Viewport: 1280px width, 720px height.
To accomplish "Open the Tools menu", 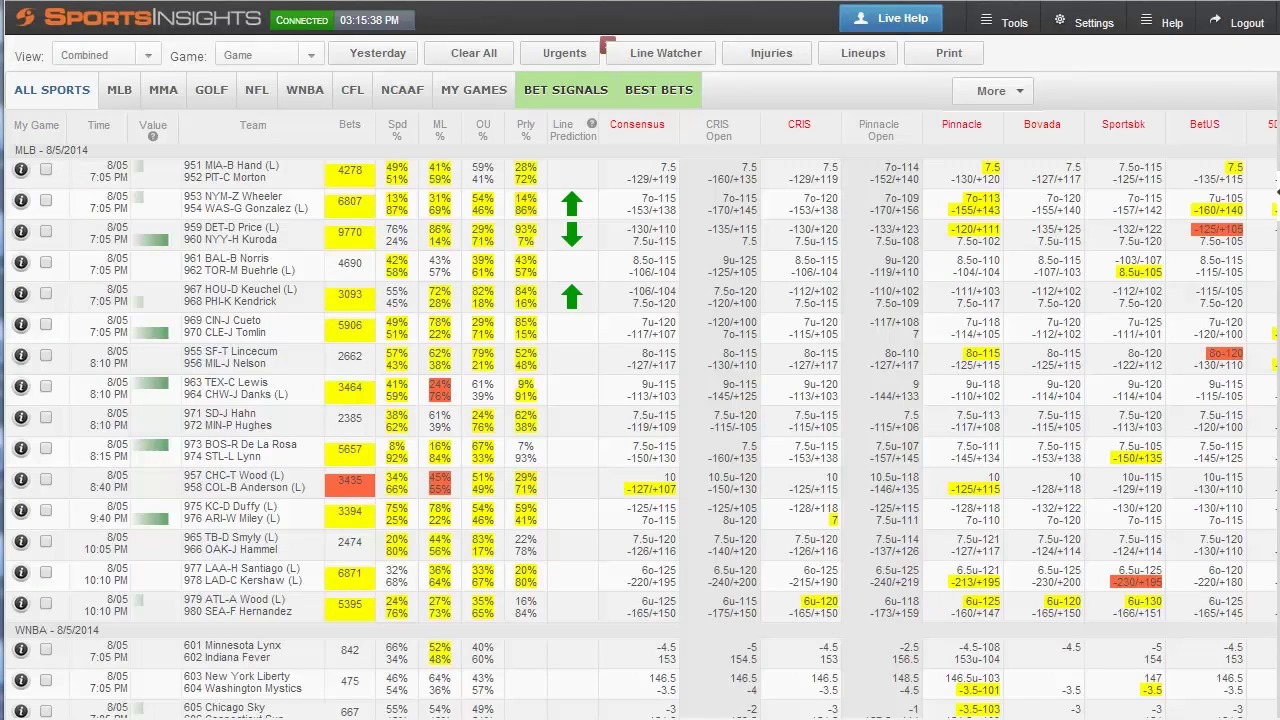I will [1004, 22].
